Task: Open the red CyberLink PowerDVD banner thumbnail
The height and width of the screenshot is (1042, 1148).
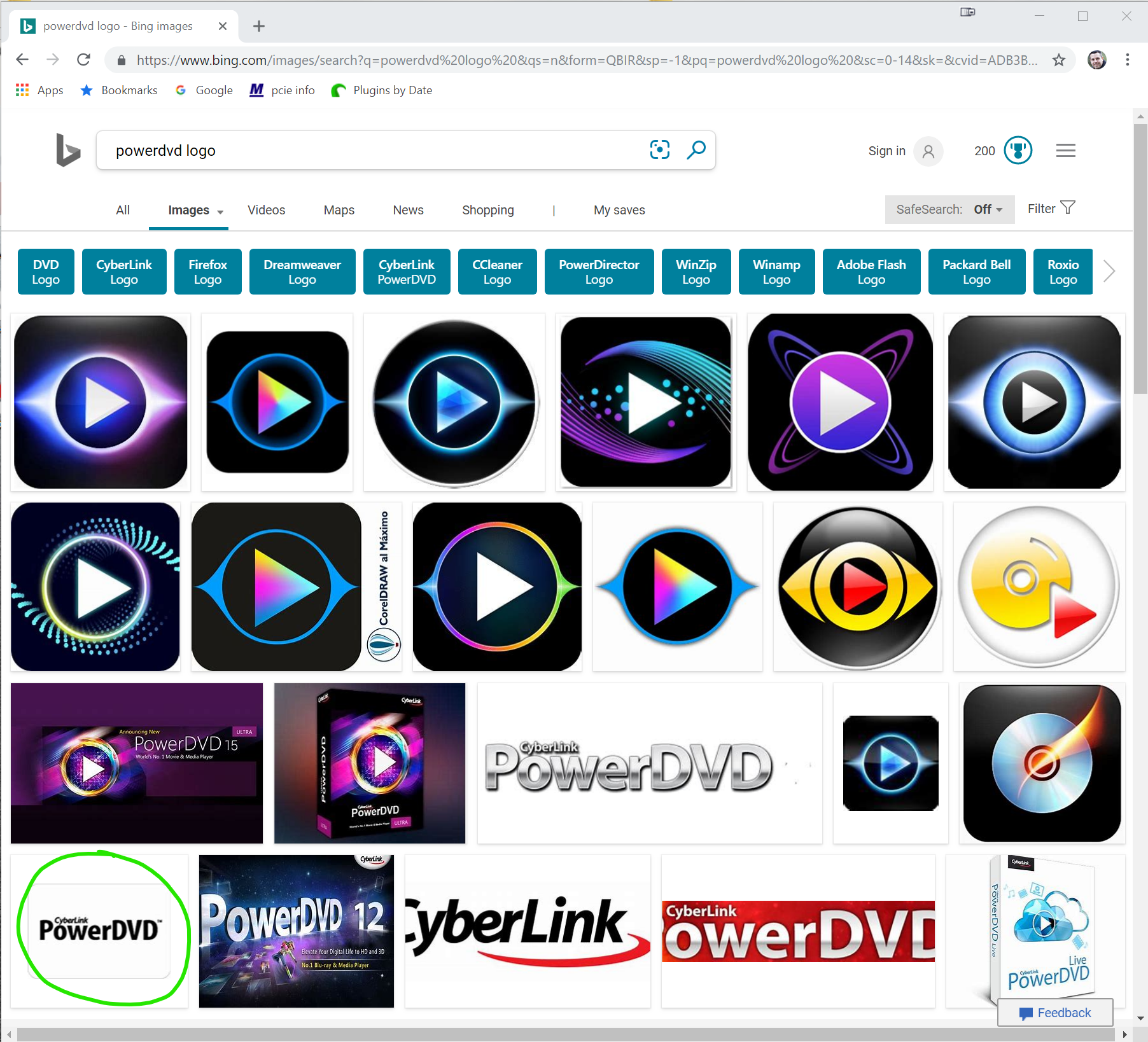Action: click(798, 931)
